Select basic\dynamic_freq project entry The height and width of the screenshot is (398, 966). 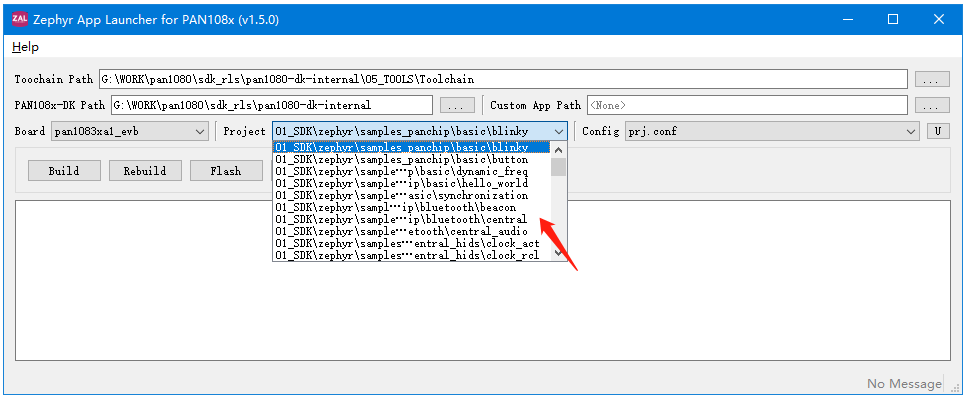point(412,171)
